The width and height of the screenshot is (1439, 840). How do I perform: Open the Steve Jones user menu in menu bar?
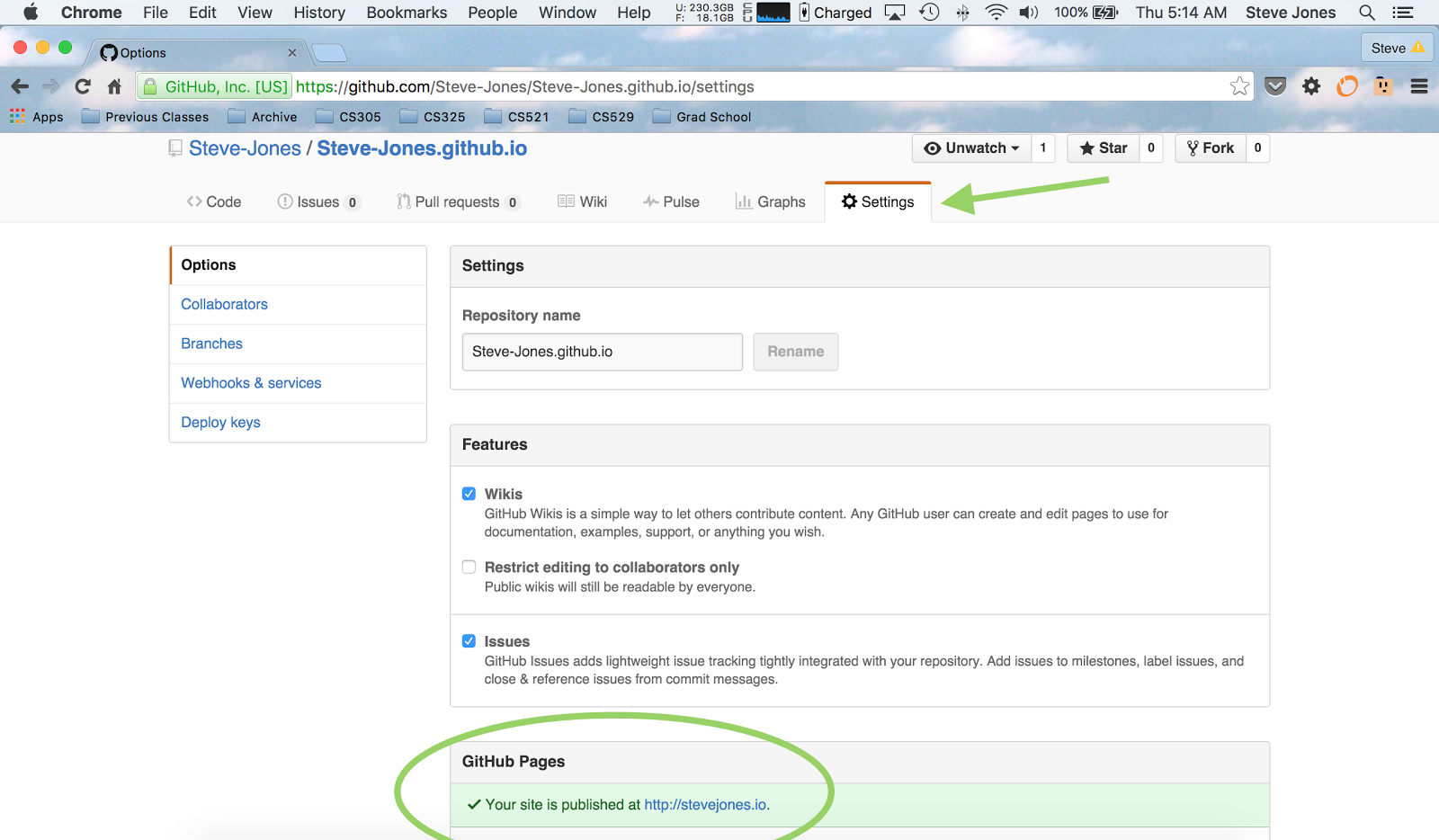coord(1291,13)
